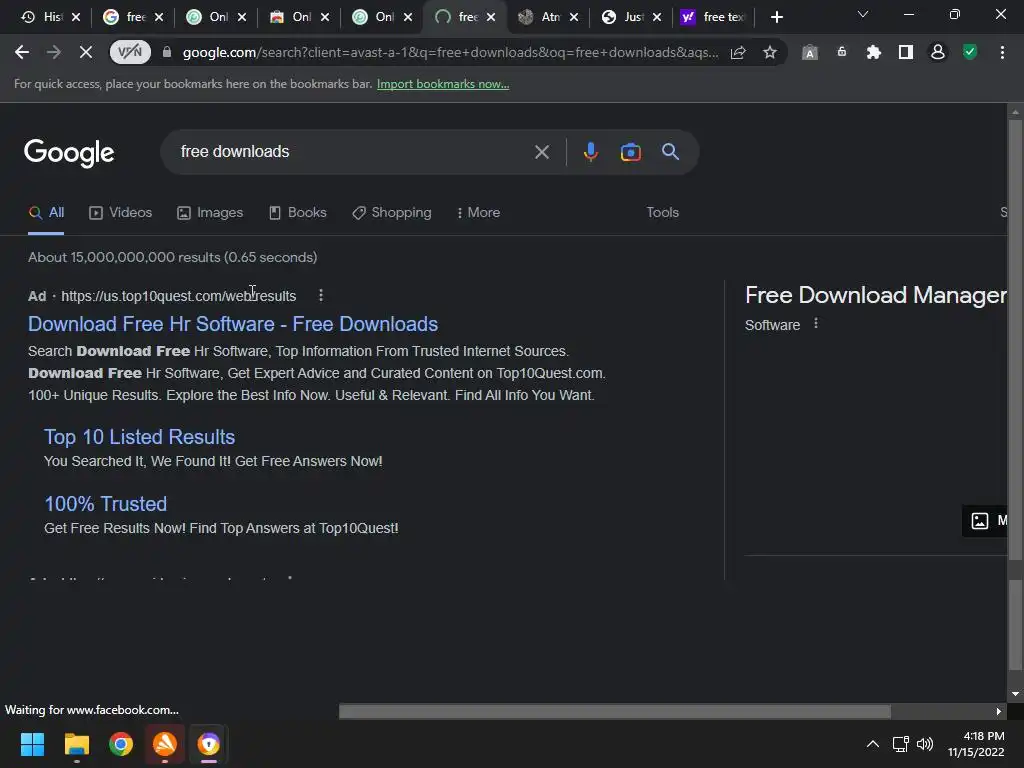Open the '100% Trusted' sitelink

pos(106,504)
